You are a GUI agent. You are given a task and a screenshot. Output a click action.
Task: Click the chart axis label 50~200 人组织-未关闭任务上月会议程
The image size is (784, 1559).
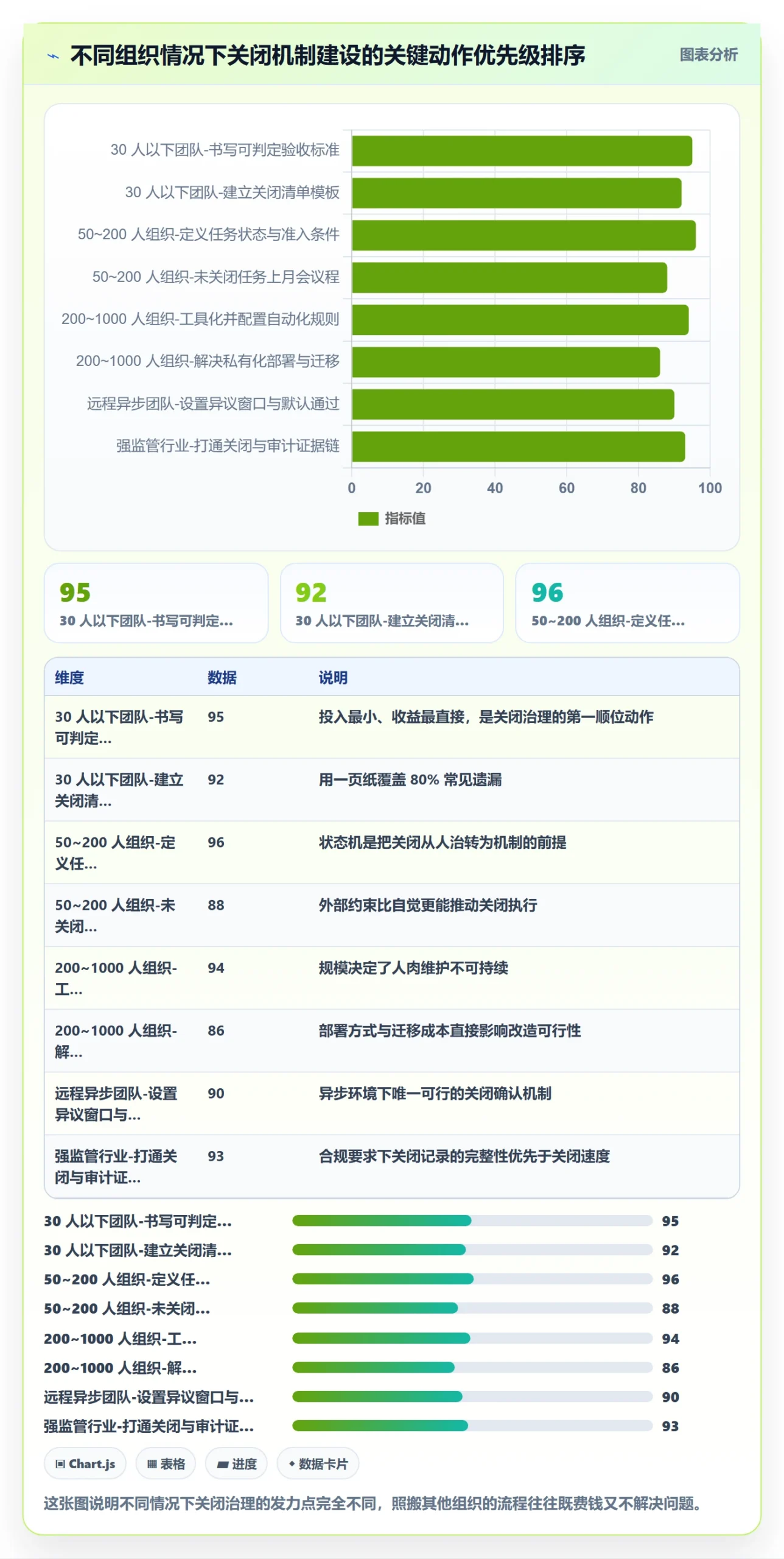(215, 277)
